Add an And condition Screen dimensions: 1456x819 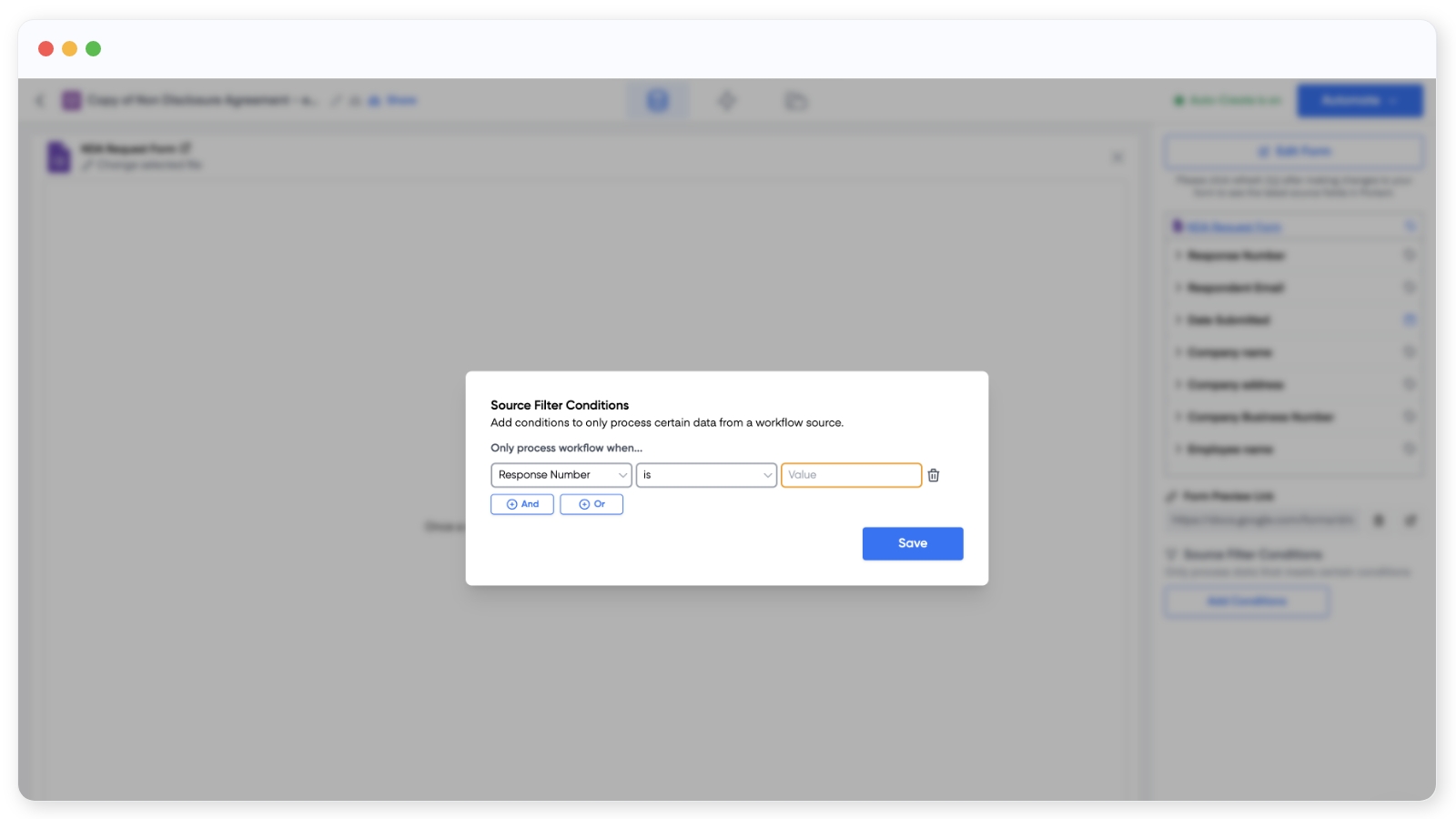tap(522, 504)
